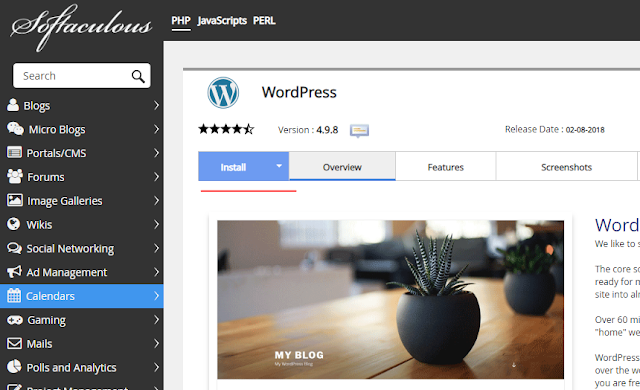Image resolution: width=640 pixels, height=390 pixels.
Task: Click the Calendars grid icon
Action: [14, 295]
